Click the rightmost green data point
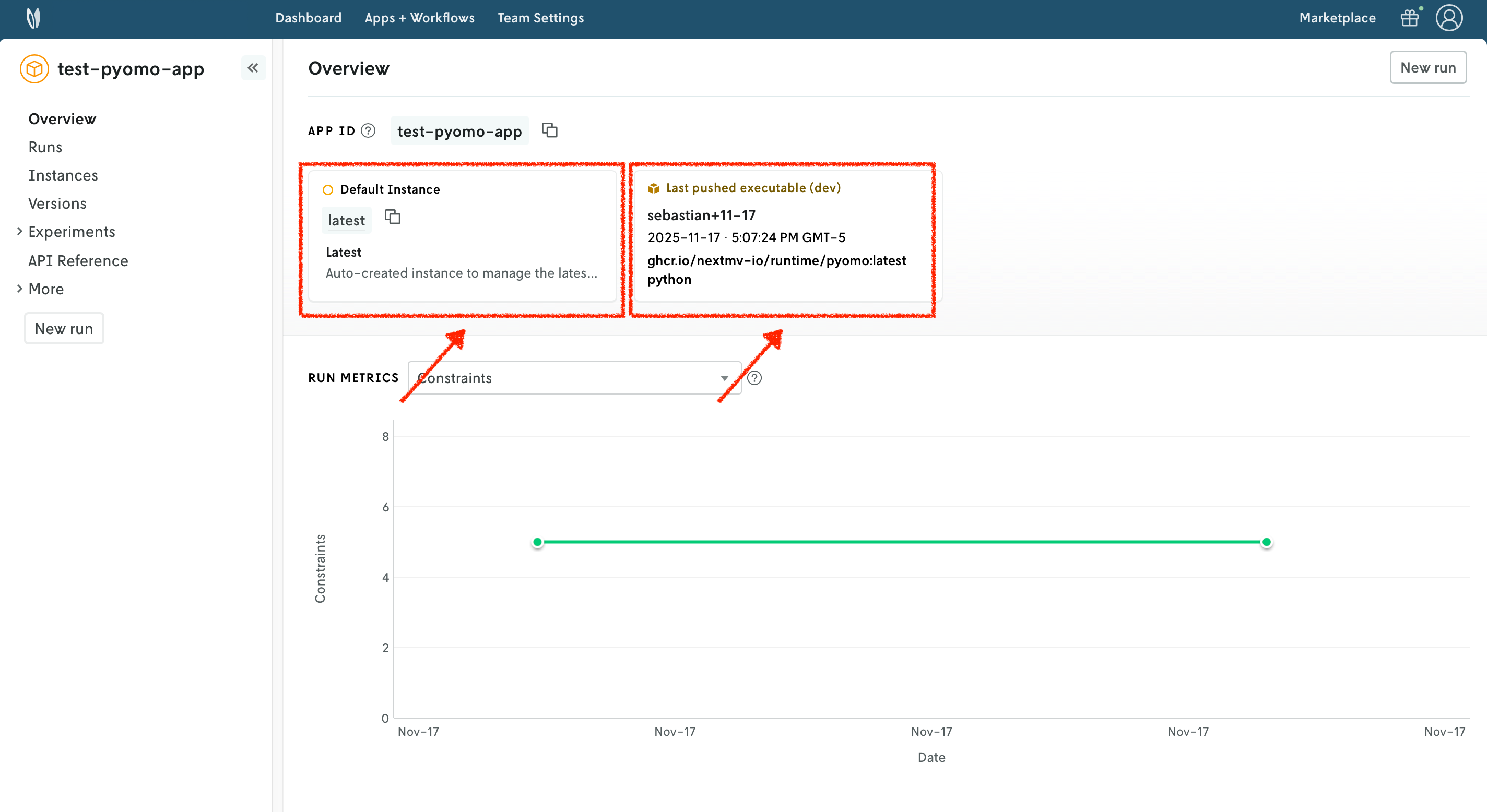 (1266, 542)
